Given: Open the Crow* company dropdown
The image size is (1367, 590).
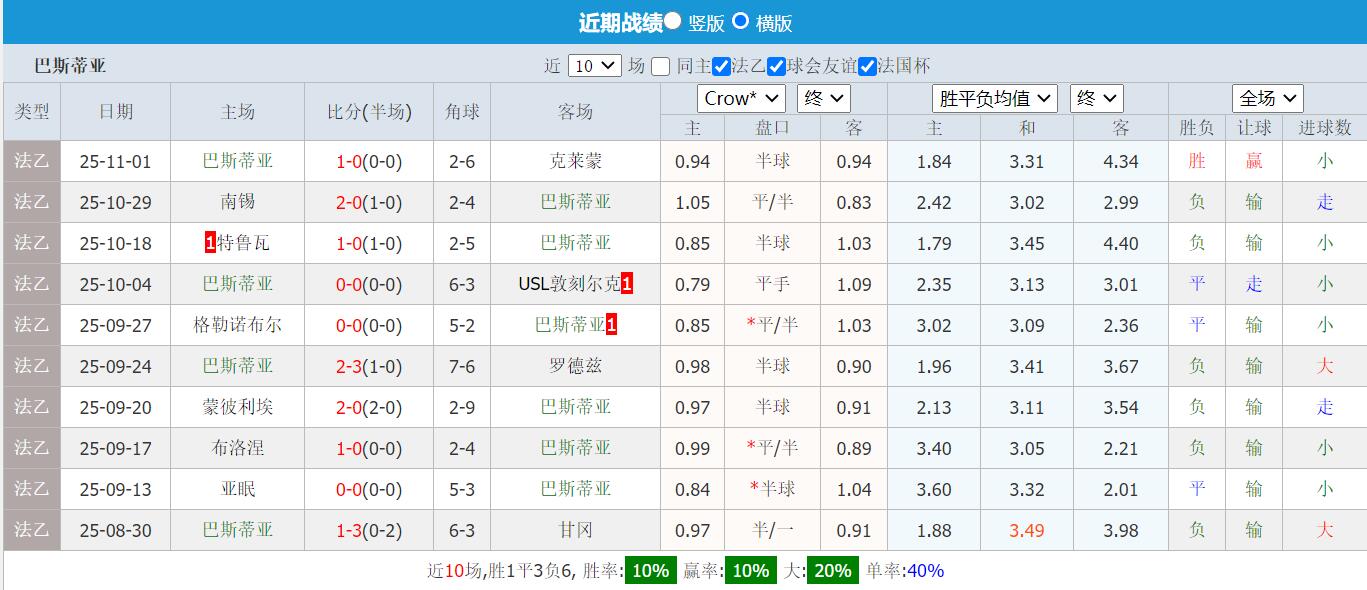Looking at the screenshot, I should [x=739, y=99].
